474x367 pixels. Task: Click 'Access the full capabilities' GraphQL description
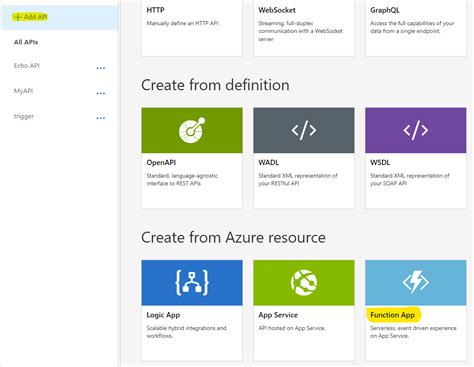tap(412, 27)
